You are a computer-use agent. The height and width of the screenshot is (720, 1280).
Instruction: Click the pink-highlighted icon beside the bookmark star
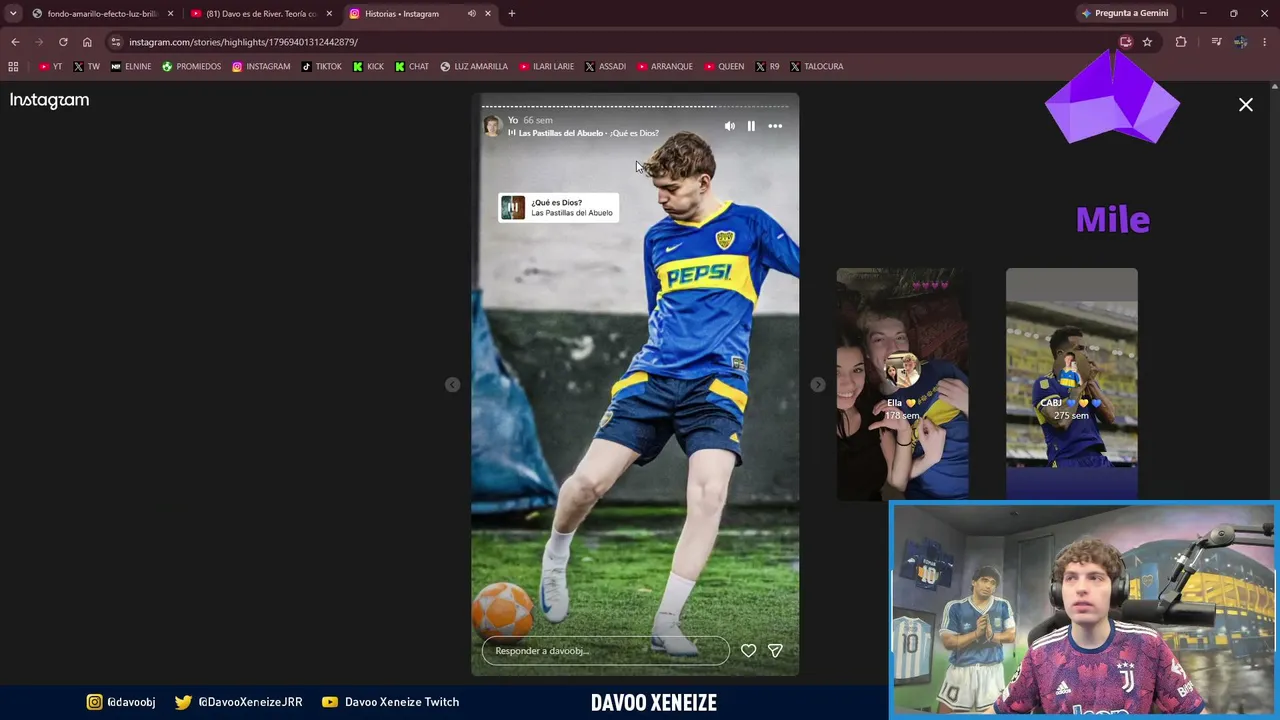pyautogui.click(x=1126, y=42)
